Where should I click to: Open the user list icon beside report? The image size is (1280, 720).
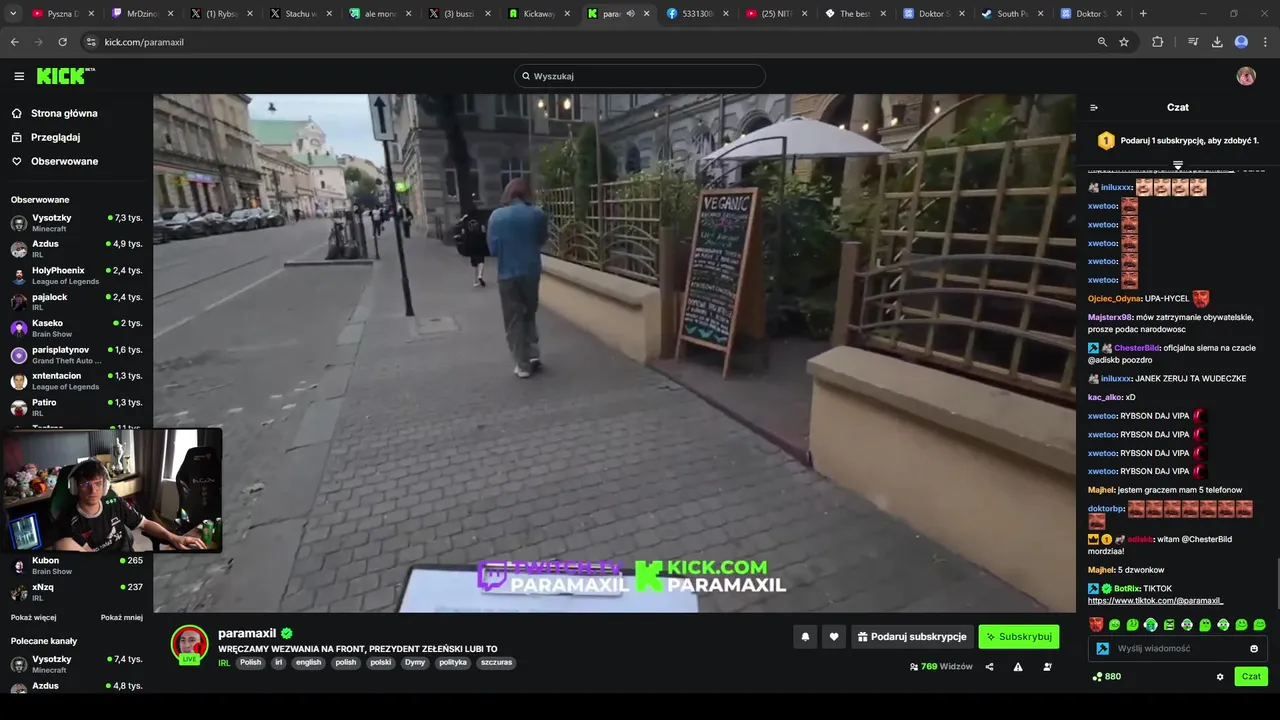coord(1047,666)
